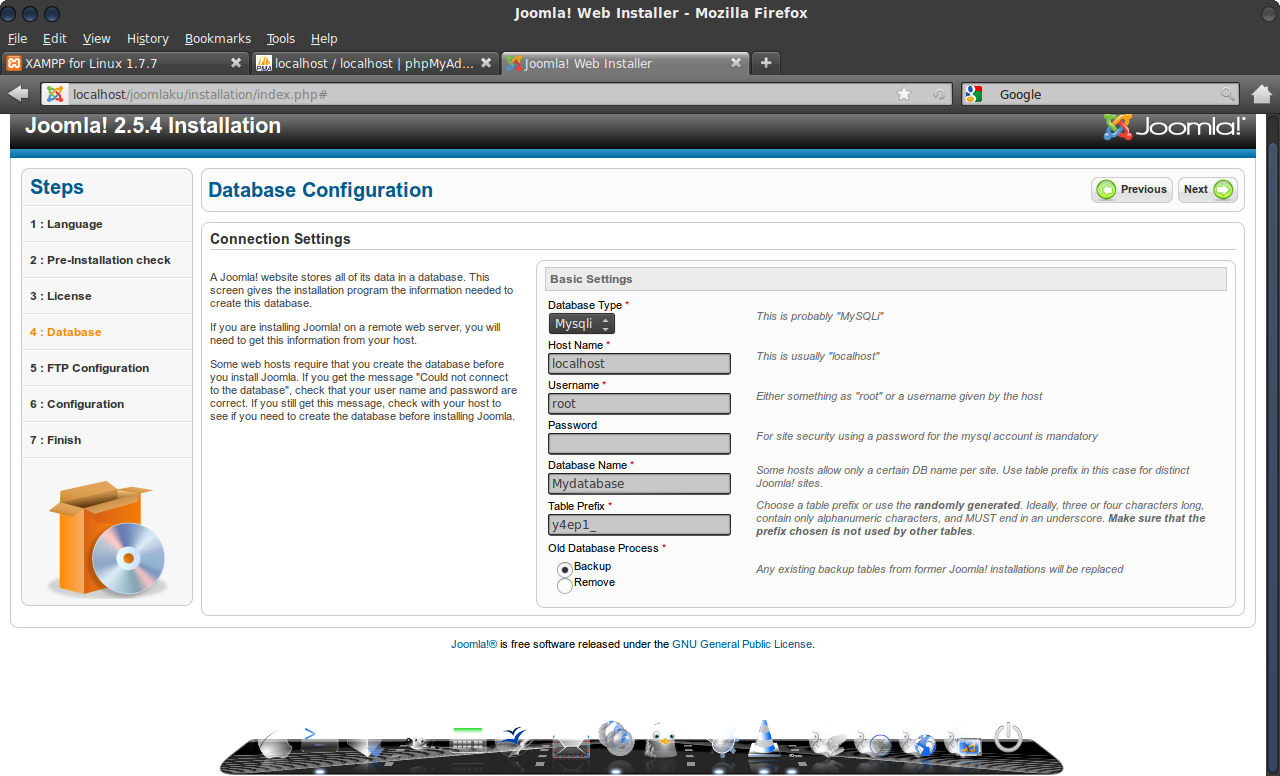This screenshot has height=776, width=1280.
Task: Click the Joomla site icon in address bar
Action: 55,94
